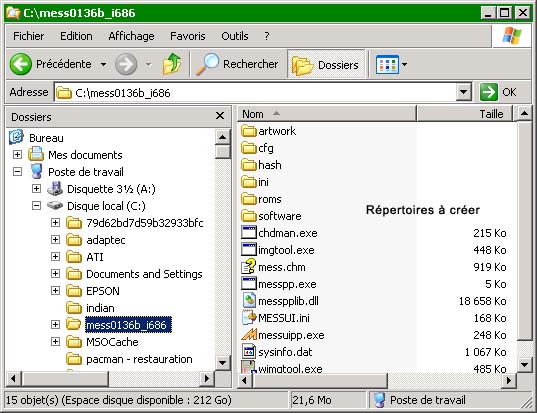The image size is (537, 413).
Task: Toggle the Dossiers folder pane button
Action: point(326,64)
